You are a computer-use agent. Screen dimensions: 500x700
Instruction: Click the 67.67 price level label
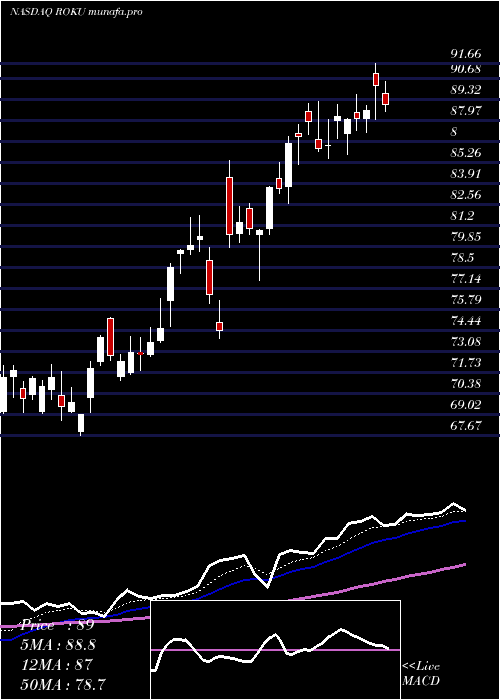pos(466,425)
